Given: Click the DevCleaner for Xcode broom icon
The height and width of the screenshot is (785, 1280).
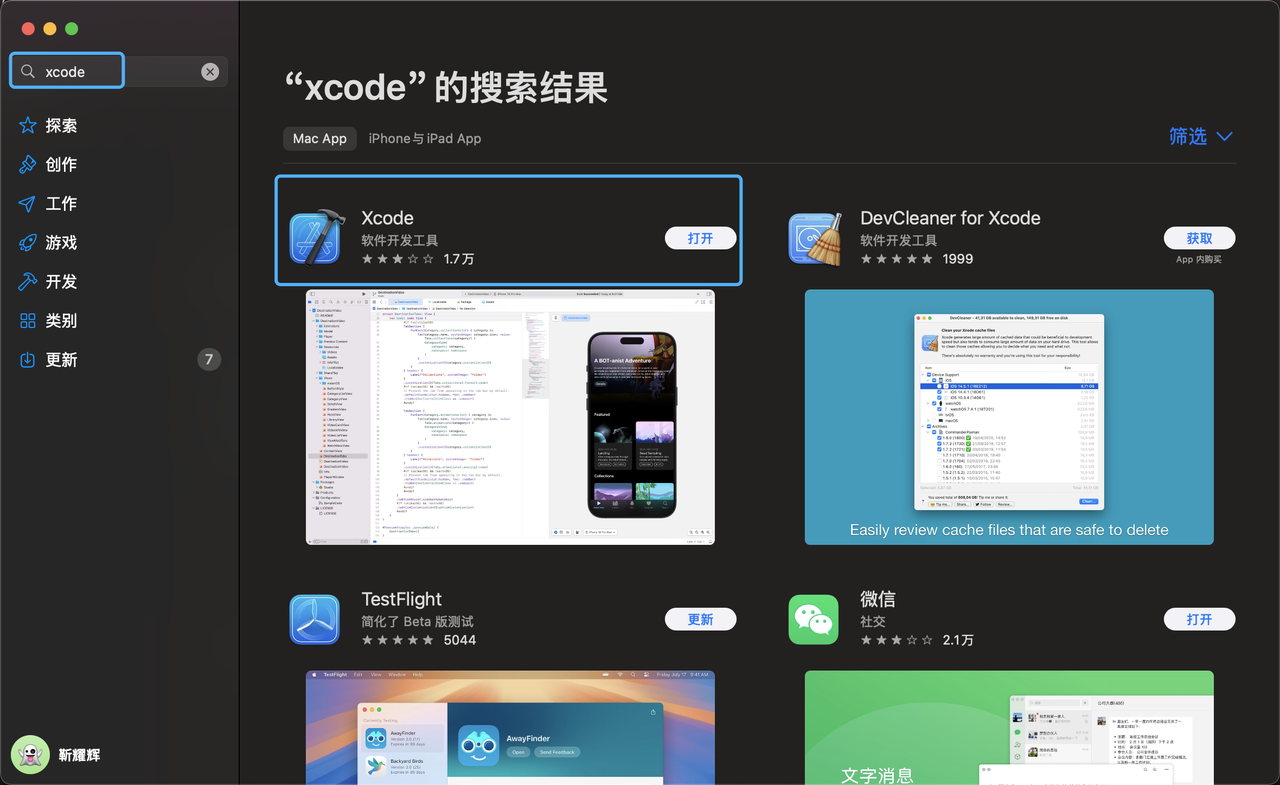Looking at the screenshot, I should (x=814, y=238).
